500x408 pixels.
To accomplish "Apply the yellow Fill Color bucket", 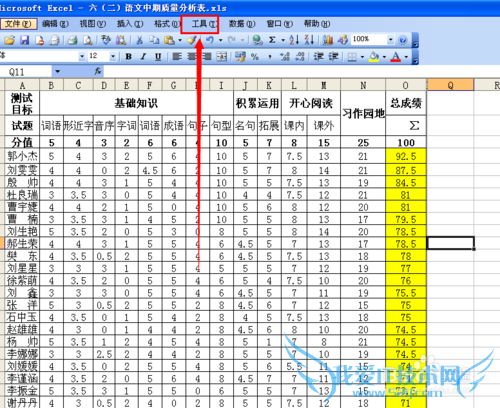I will 374,57.
